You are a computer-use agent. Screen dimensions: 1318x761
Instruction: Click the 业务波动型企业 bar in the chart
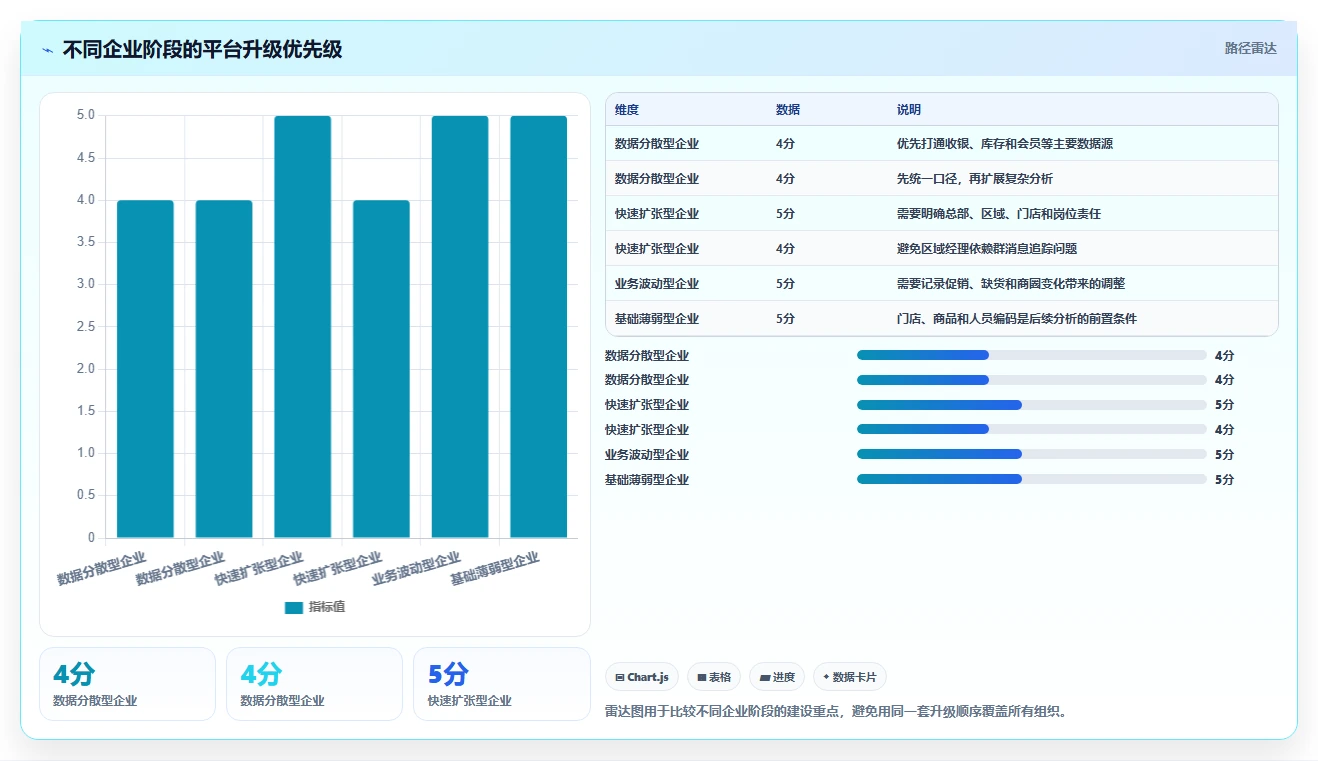[x=460, y=327]
